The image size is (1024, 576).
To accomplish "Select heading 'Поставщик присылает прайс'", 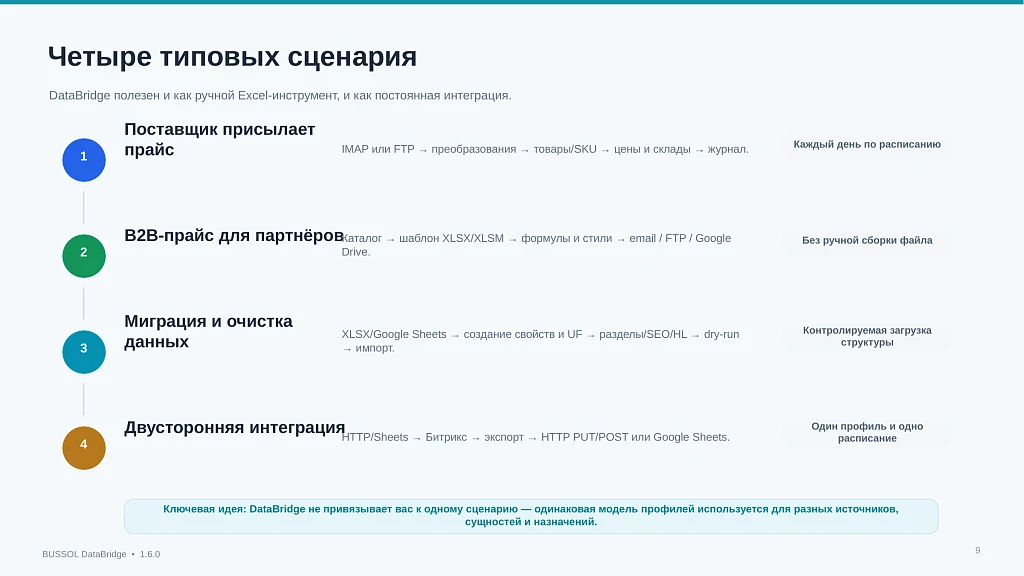I will point(219,139).
